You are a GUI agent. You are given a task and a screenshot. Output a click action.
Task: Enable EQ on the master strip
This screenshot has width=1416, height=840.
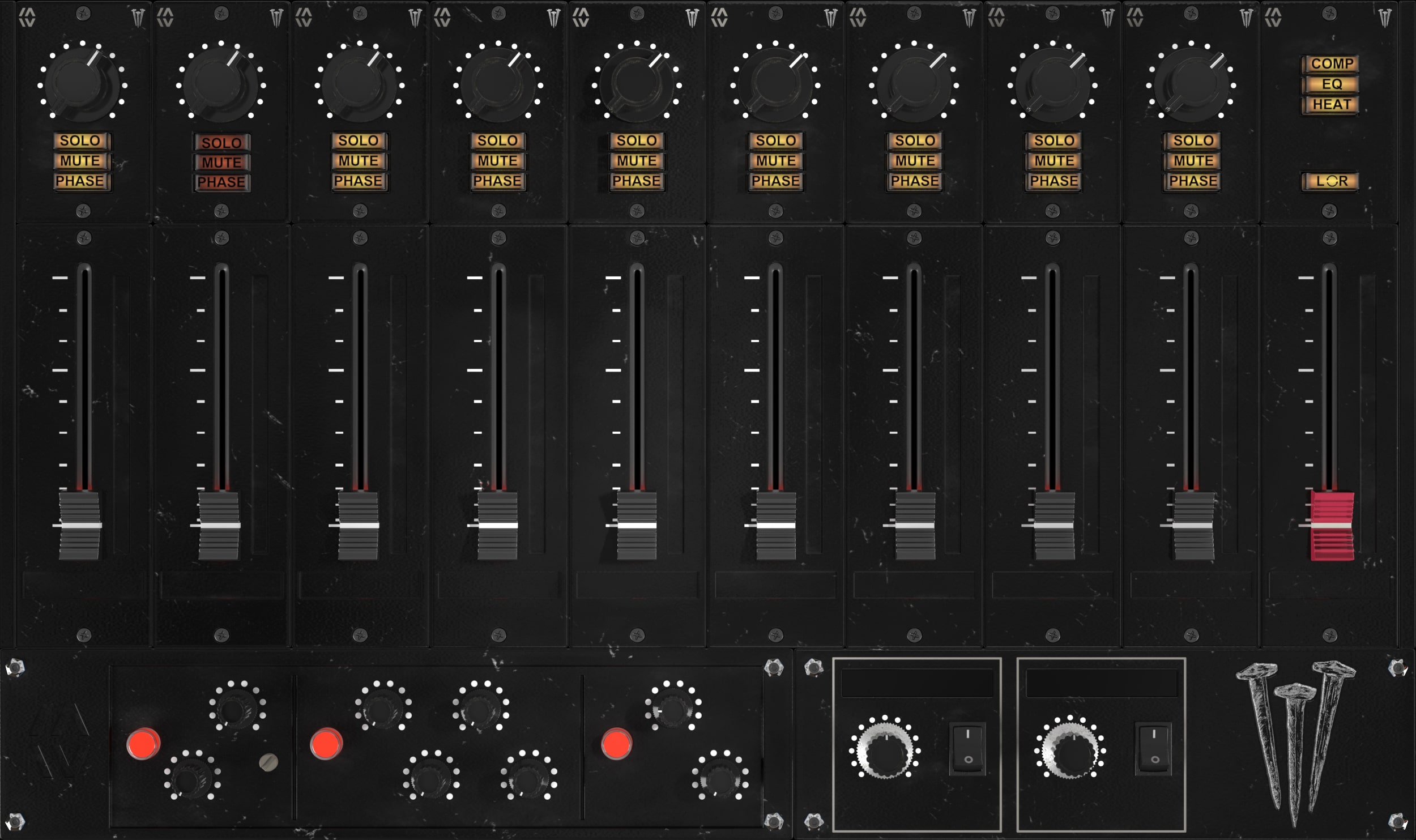[1329, 84]
